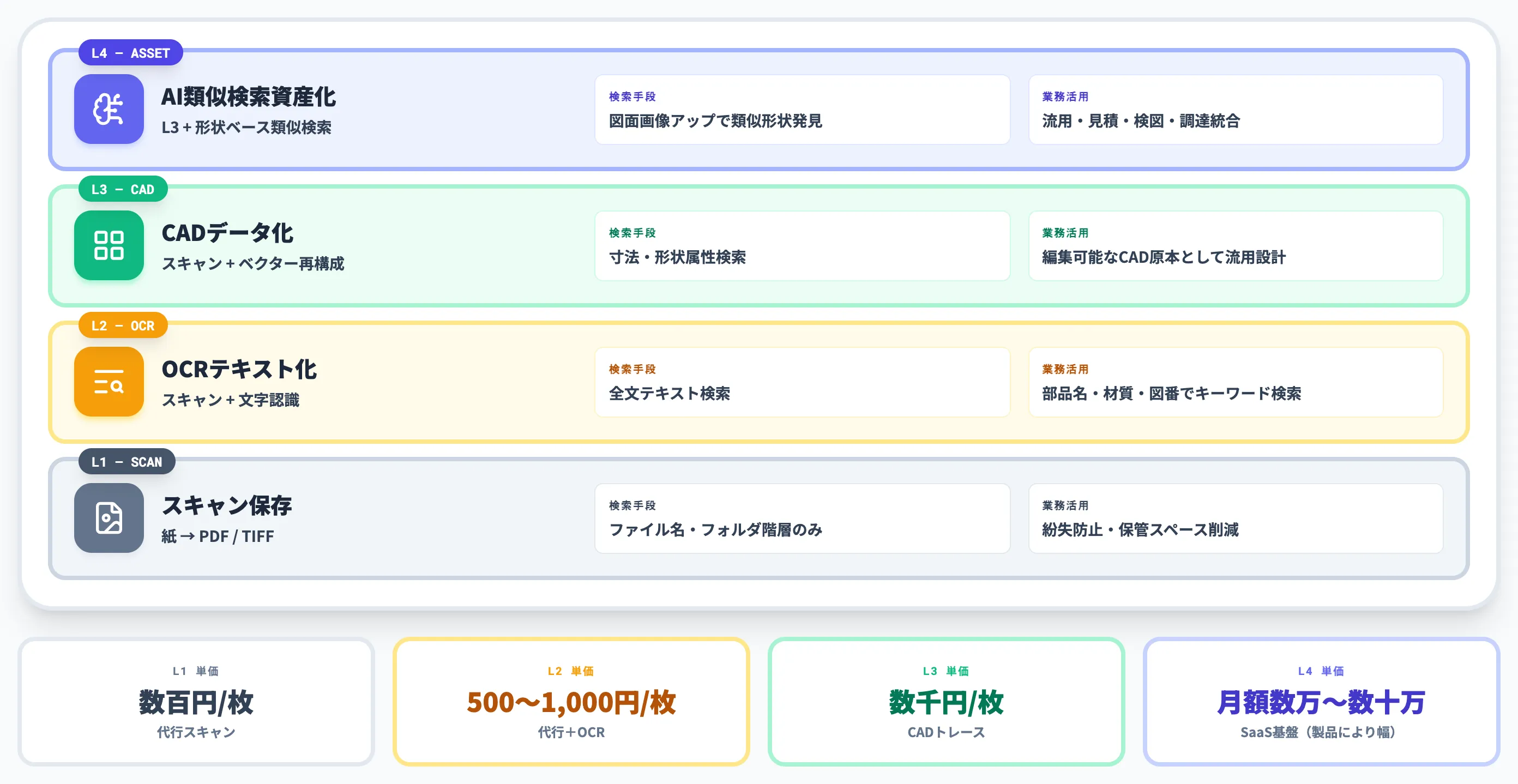Click the L3 単価 label
This screenshot has height=784, width=1518.
tap(946, 671)
